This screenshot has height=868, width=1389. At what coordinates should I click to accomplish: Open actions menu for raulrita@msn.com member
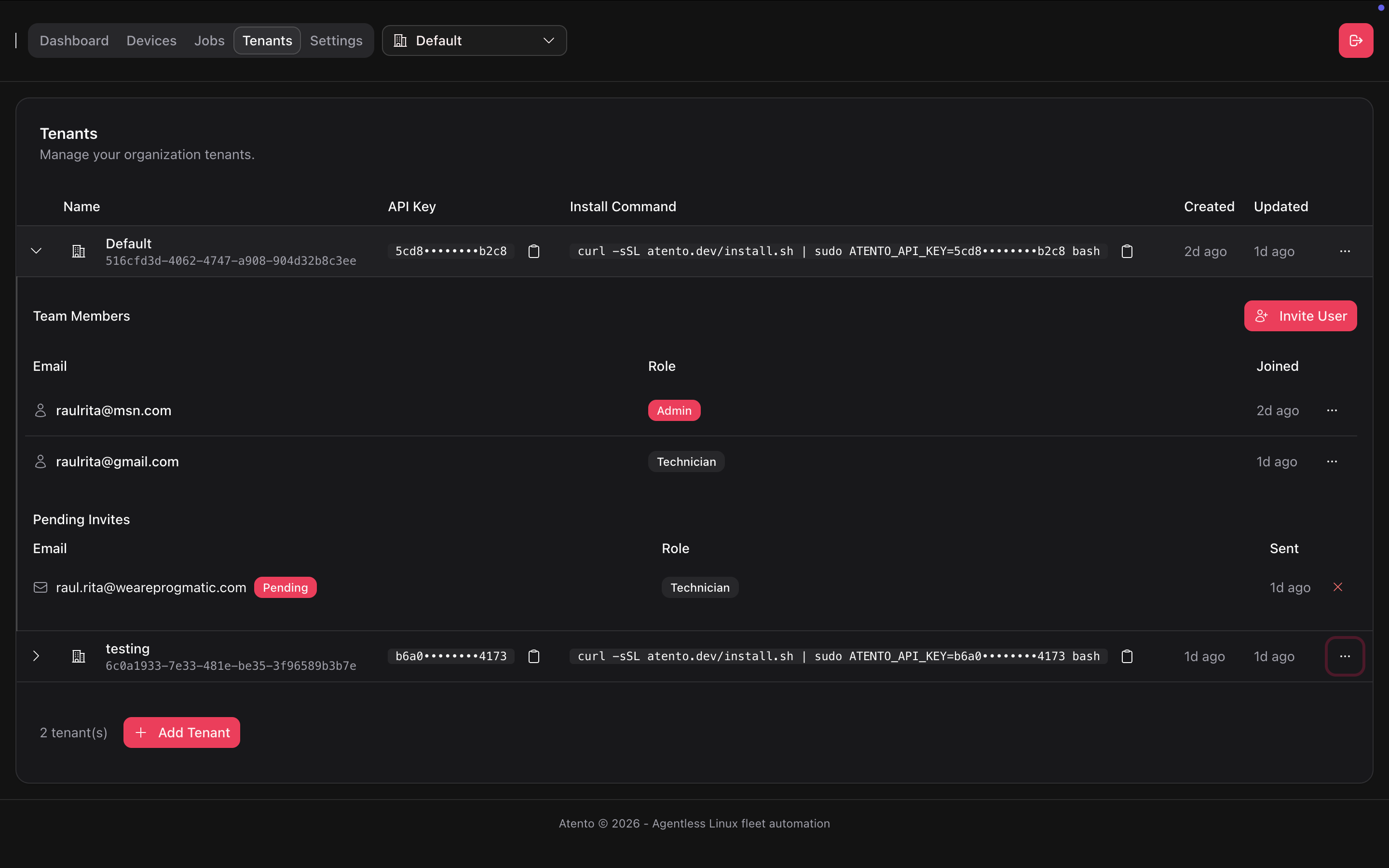click(1333, 410)
